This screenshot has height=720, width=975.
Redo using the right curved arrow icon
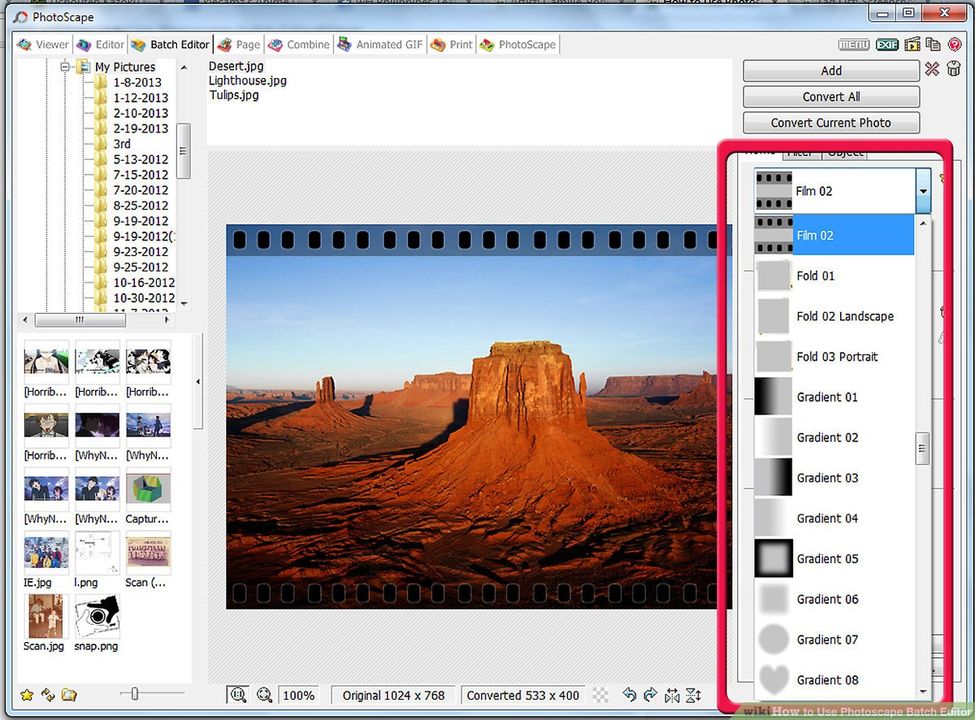pos(651,694)
